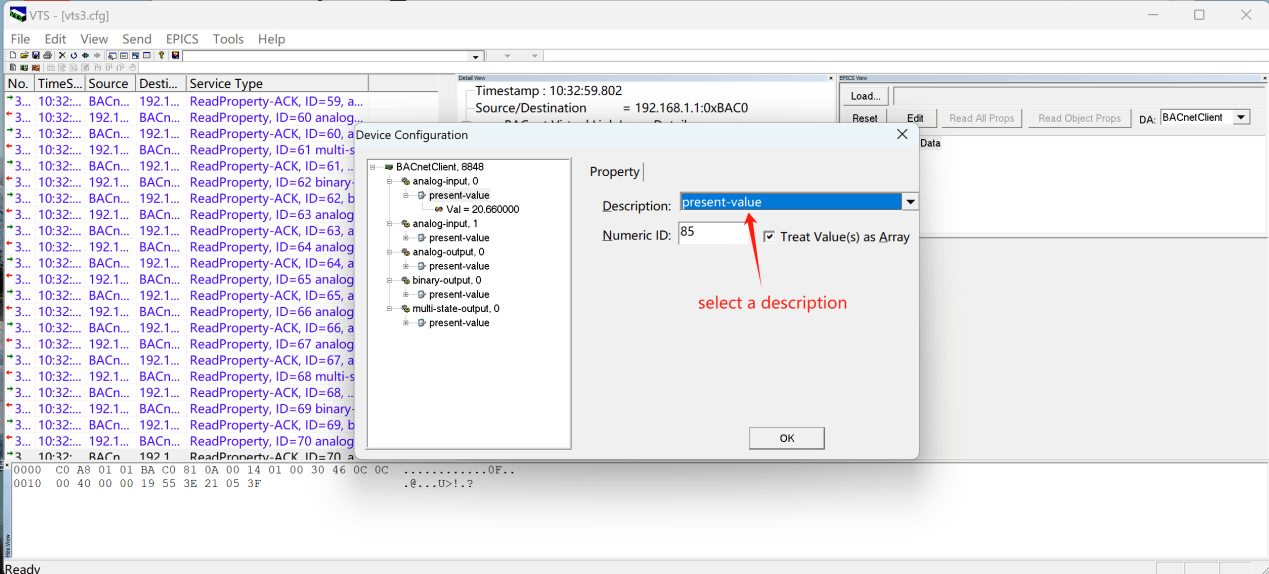Click the yellow question-mark help toolbar icon

point(161,55)
